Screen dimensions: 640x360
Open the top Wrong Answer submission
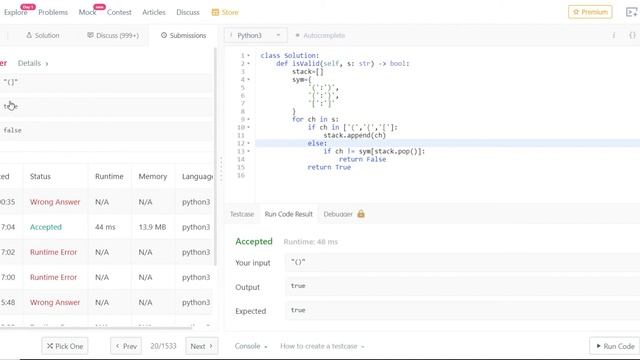click(x=55, y=202)
